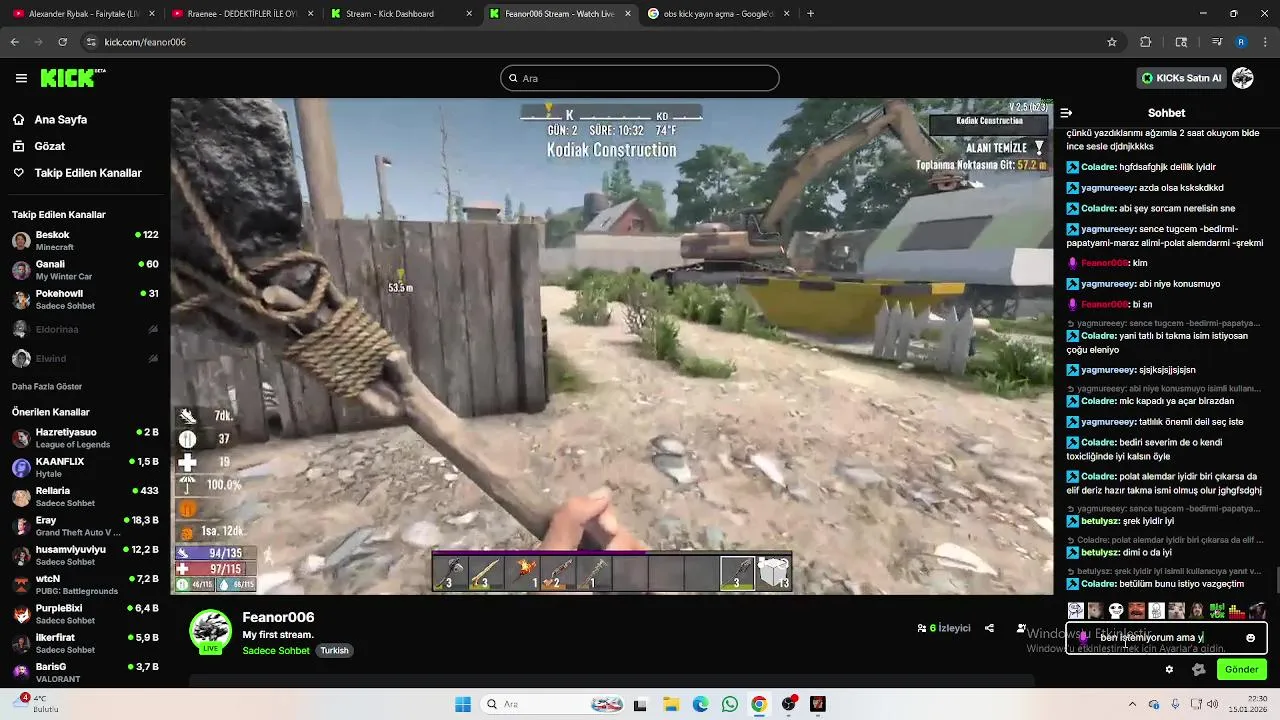Click the Ara search field on Kick
The image size is (1280, 720).
click(640, 78)
